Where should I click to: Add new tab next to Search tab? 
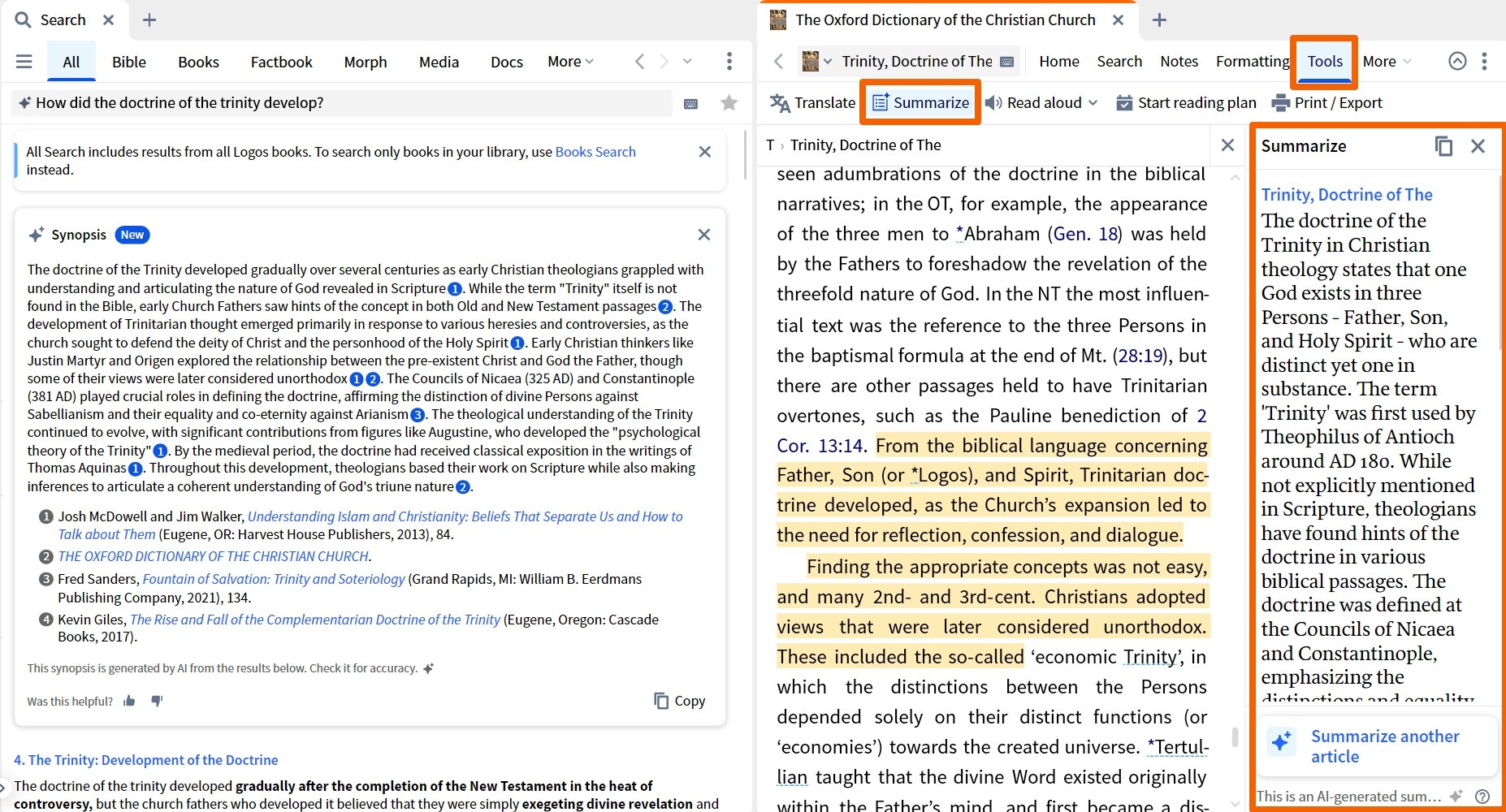click(x=149, y=20)
